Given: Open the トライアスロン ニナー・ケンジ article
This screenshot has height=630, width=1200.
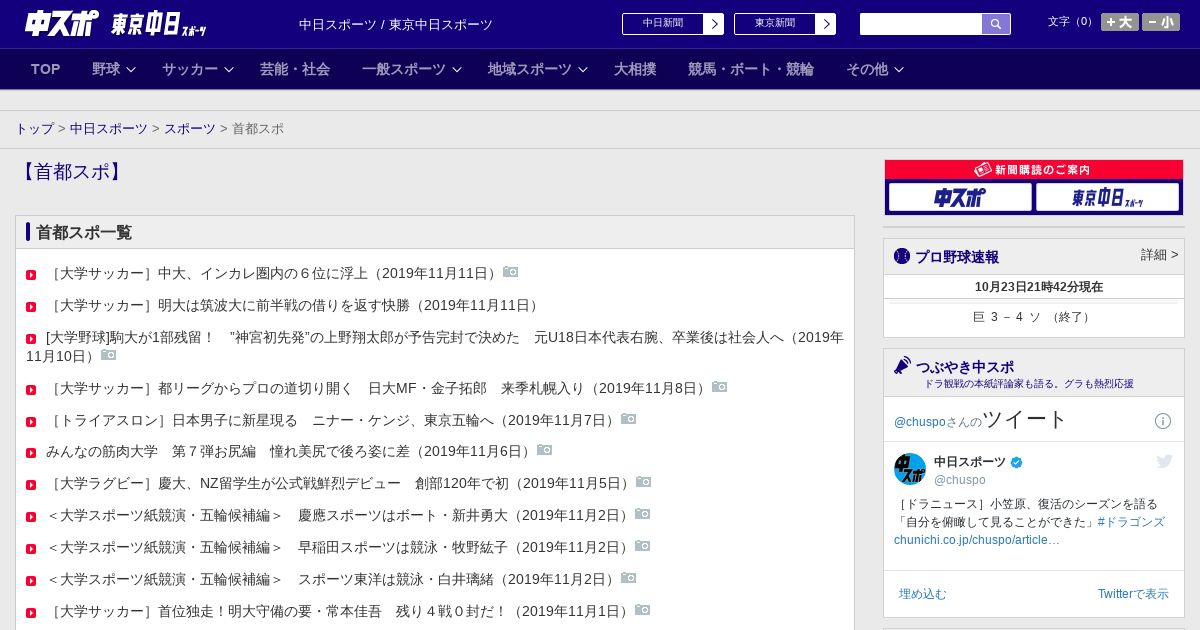Looking at the screenshot, I should 331,420.
